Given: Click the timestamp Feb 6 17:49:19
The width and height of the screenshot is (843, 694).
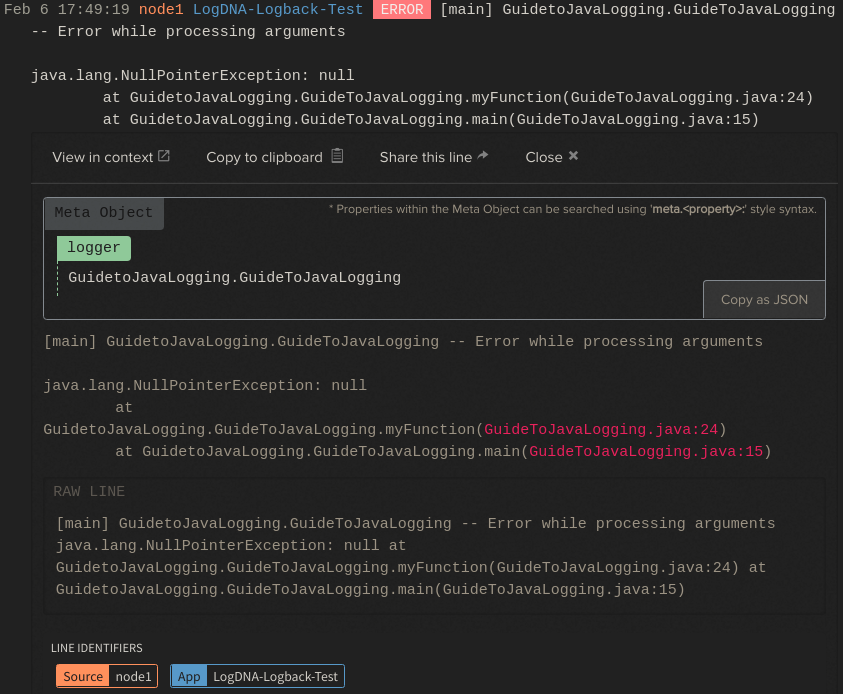Looking at the screenshot, I should click(67, 10).
